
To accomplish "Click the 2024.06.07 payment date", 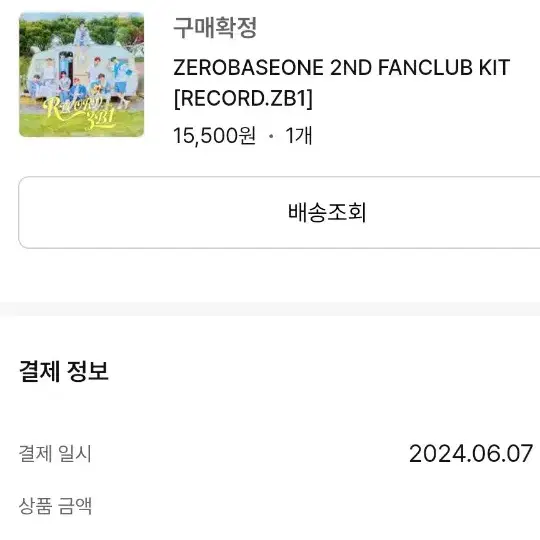I will pyautogui.click(x=471, y=453).
